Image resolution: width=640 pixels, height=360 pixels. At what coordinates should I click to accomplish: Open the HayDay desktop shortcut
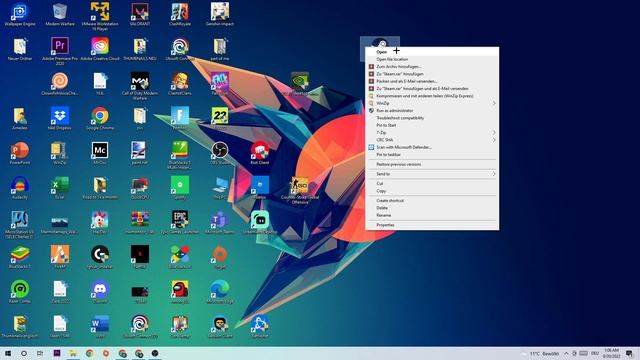pos(100,222)
